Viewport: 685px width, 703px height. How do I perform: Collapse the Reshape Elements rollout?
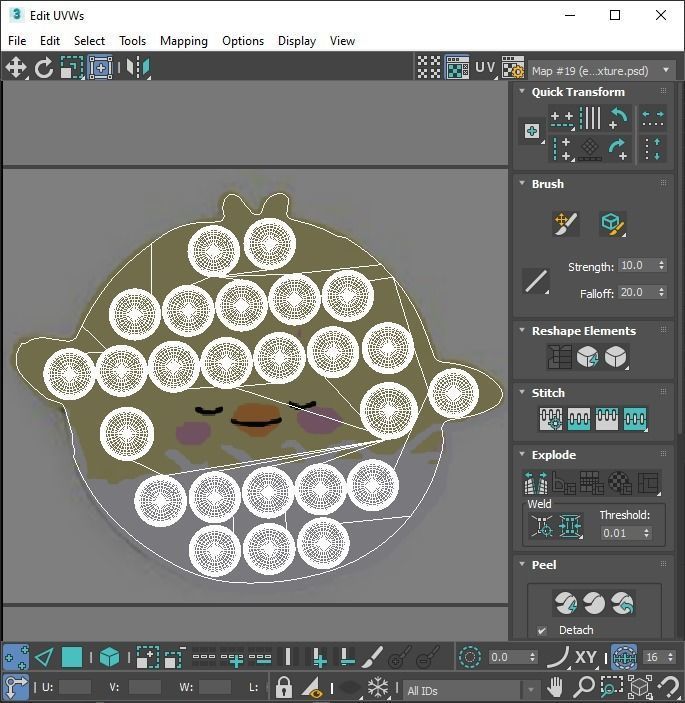[x=522, y=330]
